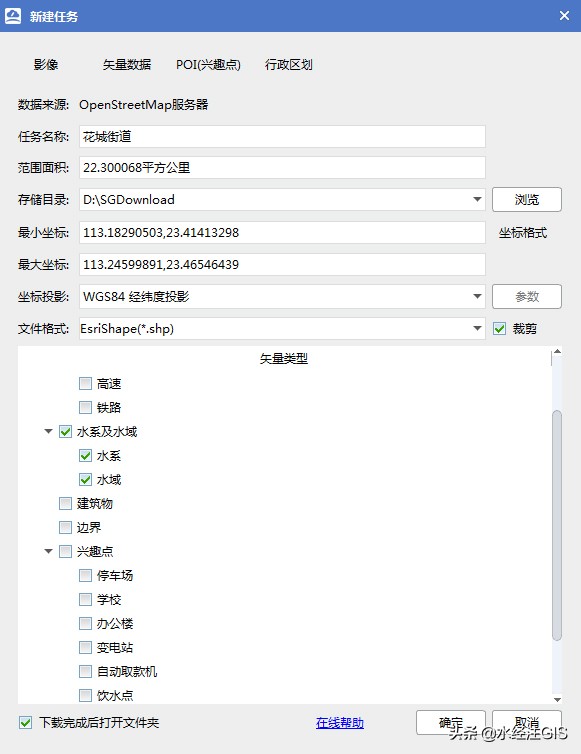
Task: Check the 高速 checkbox
Action: [85, 383]
